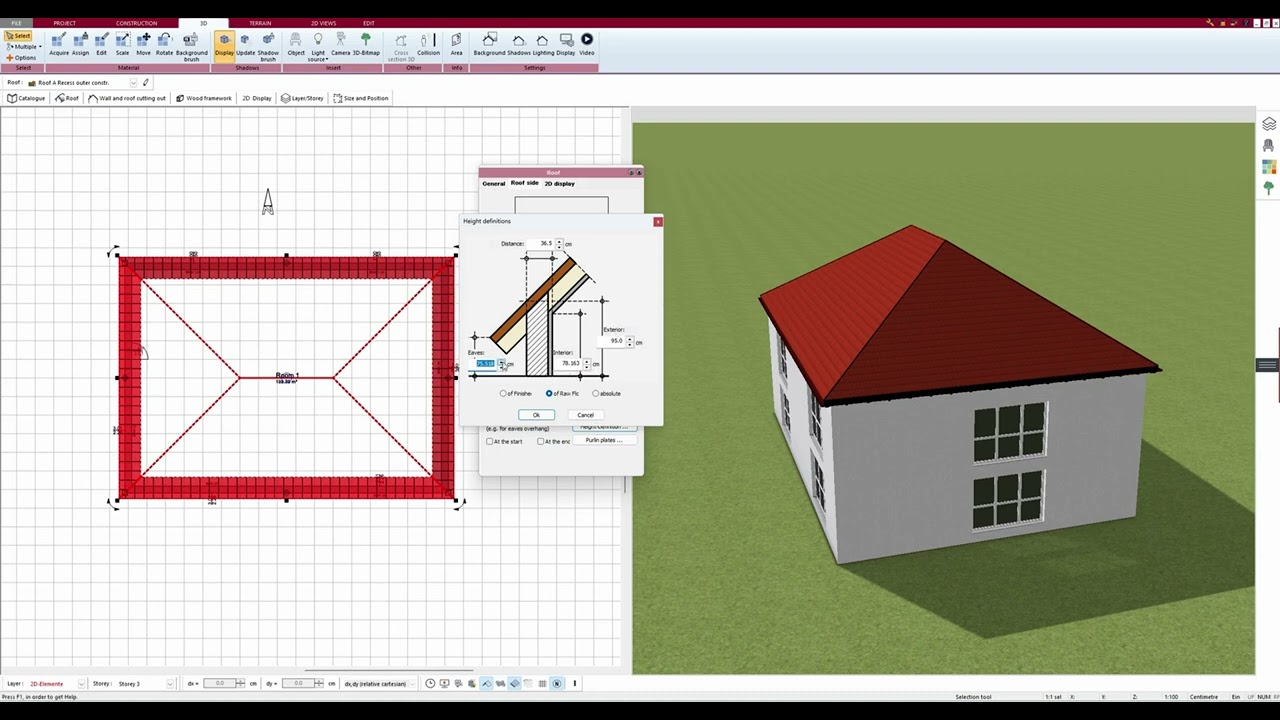Close the Height definitions dialog
The image size is (1280, 720).
click(x=658, y=221)
